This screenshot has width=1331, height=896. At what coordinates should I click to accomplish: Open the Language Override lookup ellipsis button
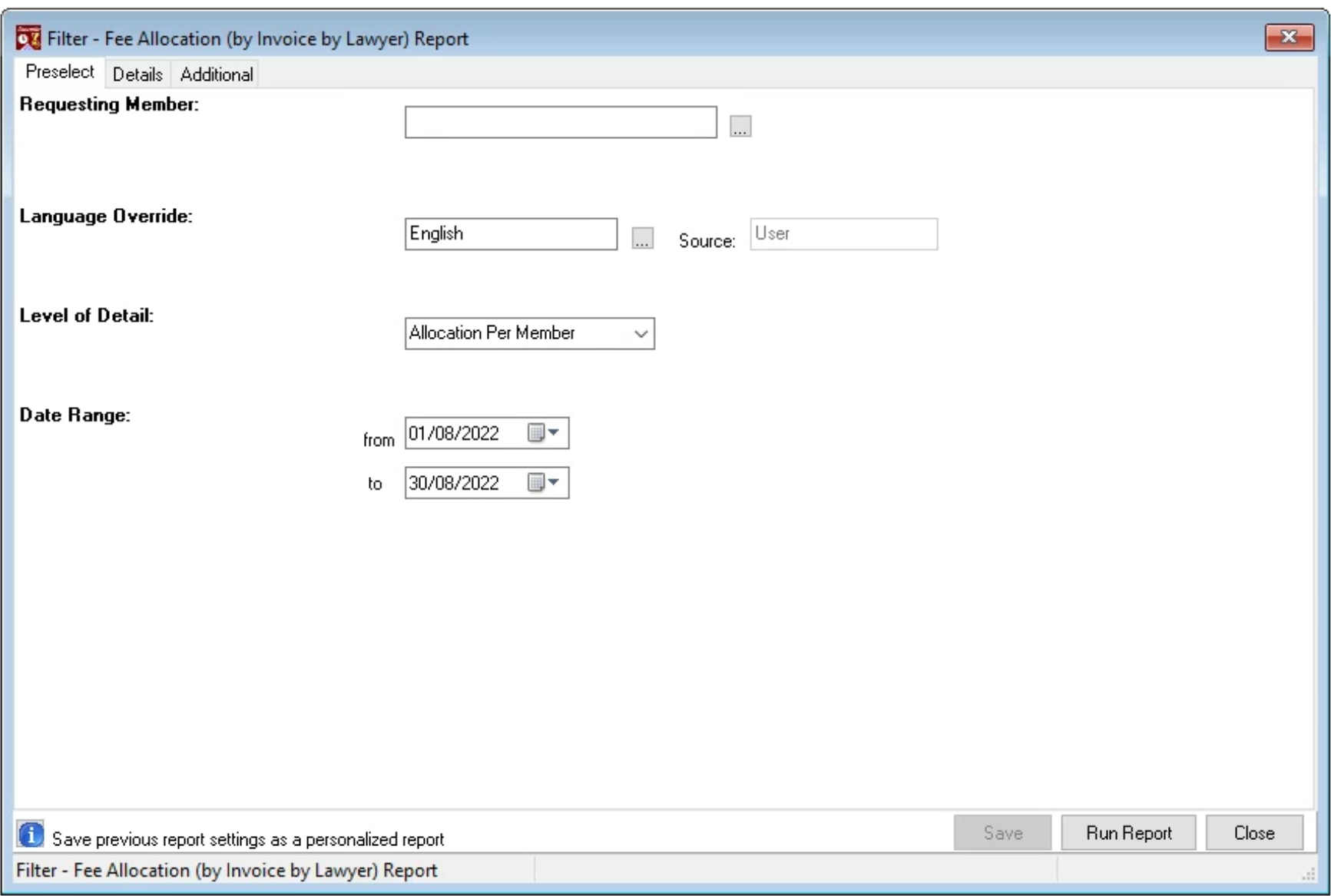643,238
